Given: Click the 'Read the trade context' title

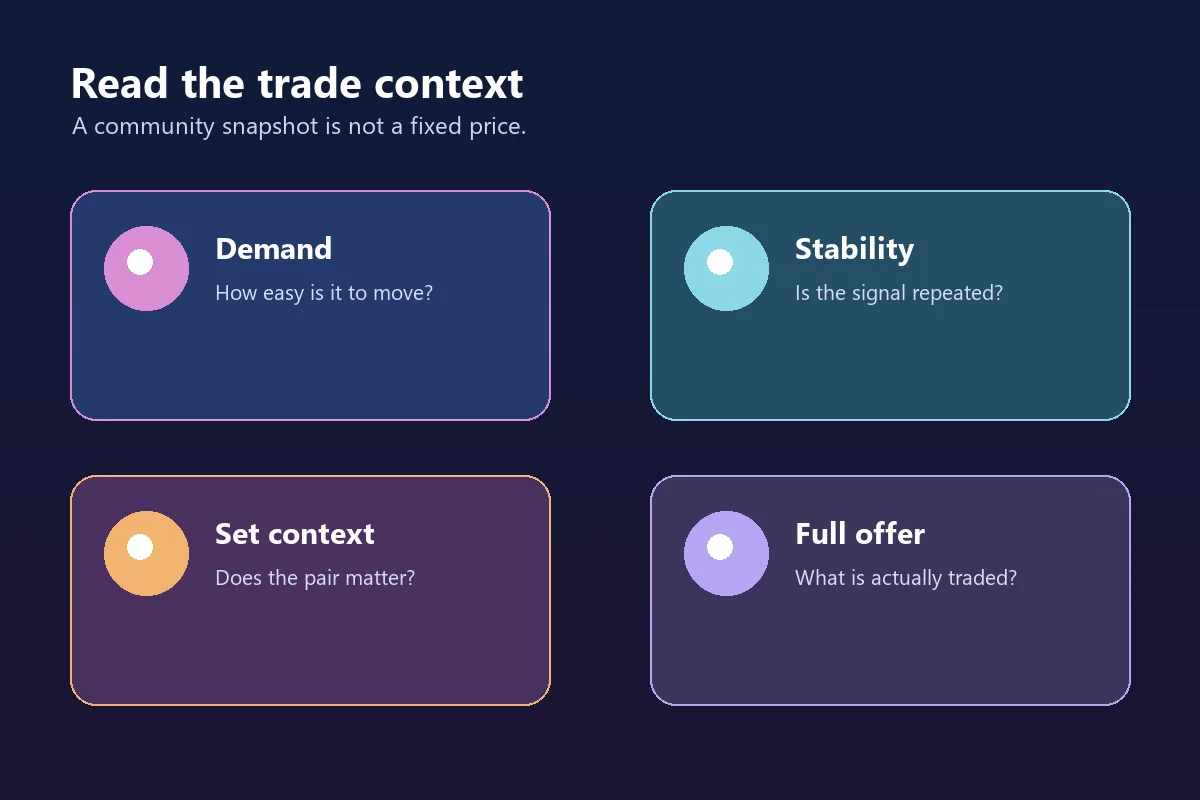Looking at the screenshot, I should tap(297, 83).
